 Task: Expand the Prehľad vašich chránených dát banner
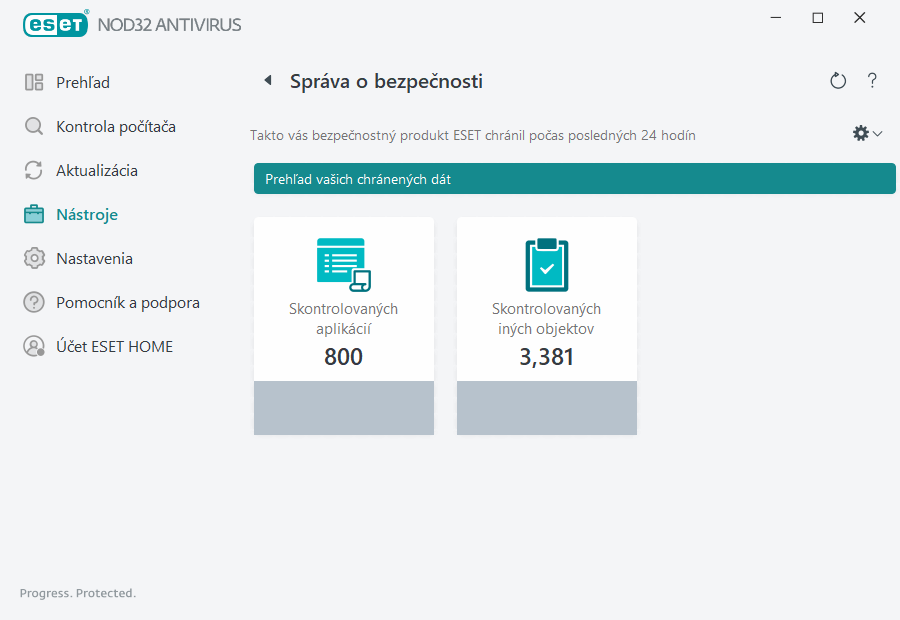574,178
